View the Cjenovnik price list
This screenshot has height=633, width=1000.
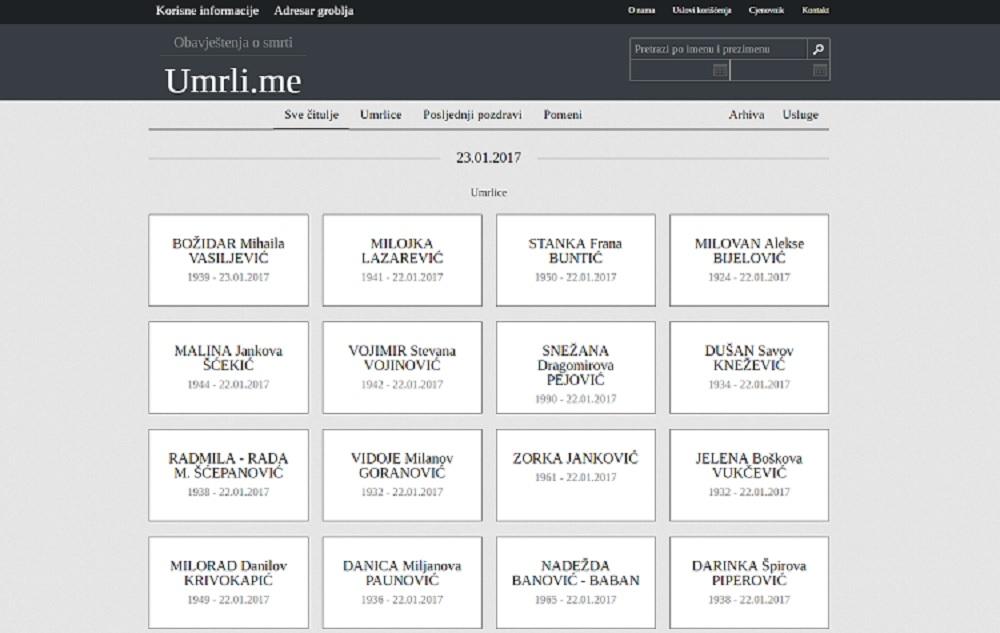pos(765,11)
